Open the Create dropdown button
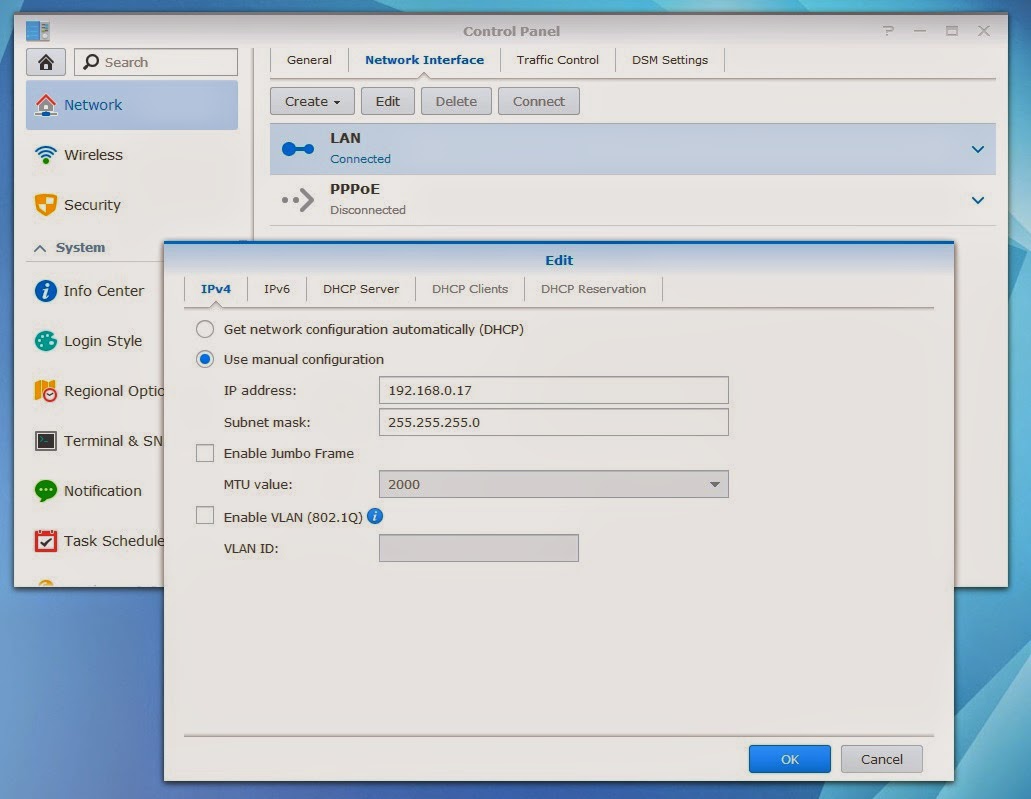Viewport: 1031px width, 799px height. click(x=312, y=101)
